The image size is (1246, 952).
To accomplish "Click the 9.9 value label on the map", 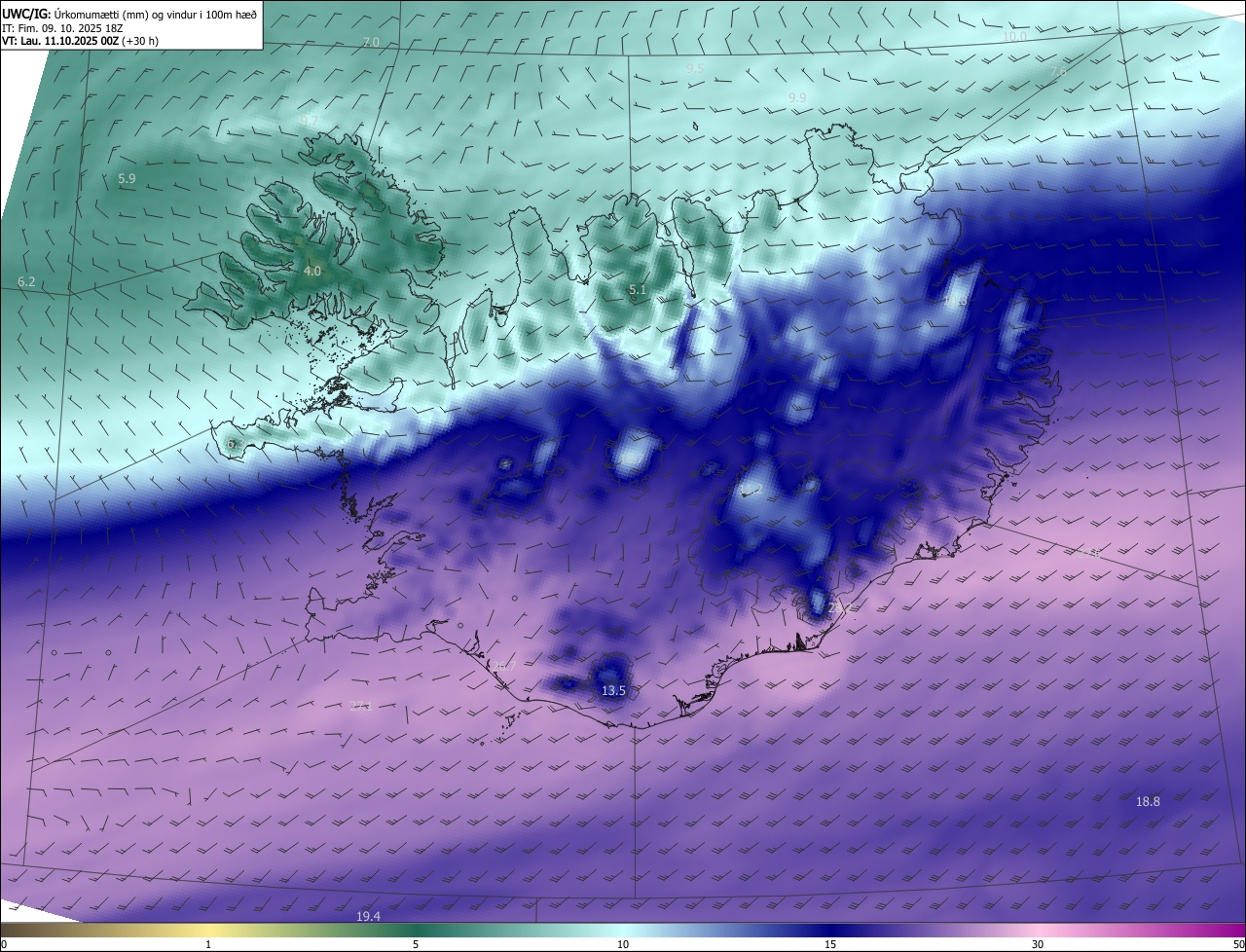I will click(797, 98).
